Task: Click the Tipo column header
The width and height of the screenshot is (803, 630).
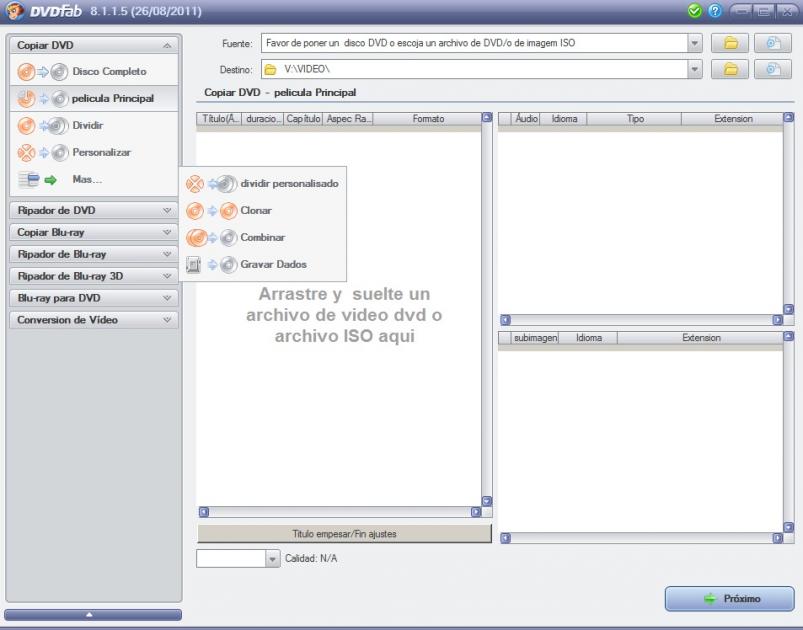Action: pos(635,119)
